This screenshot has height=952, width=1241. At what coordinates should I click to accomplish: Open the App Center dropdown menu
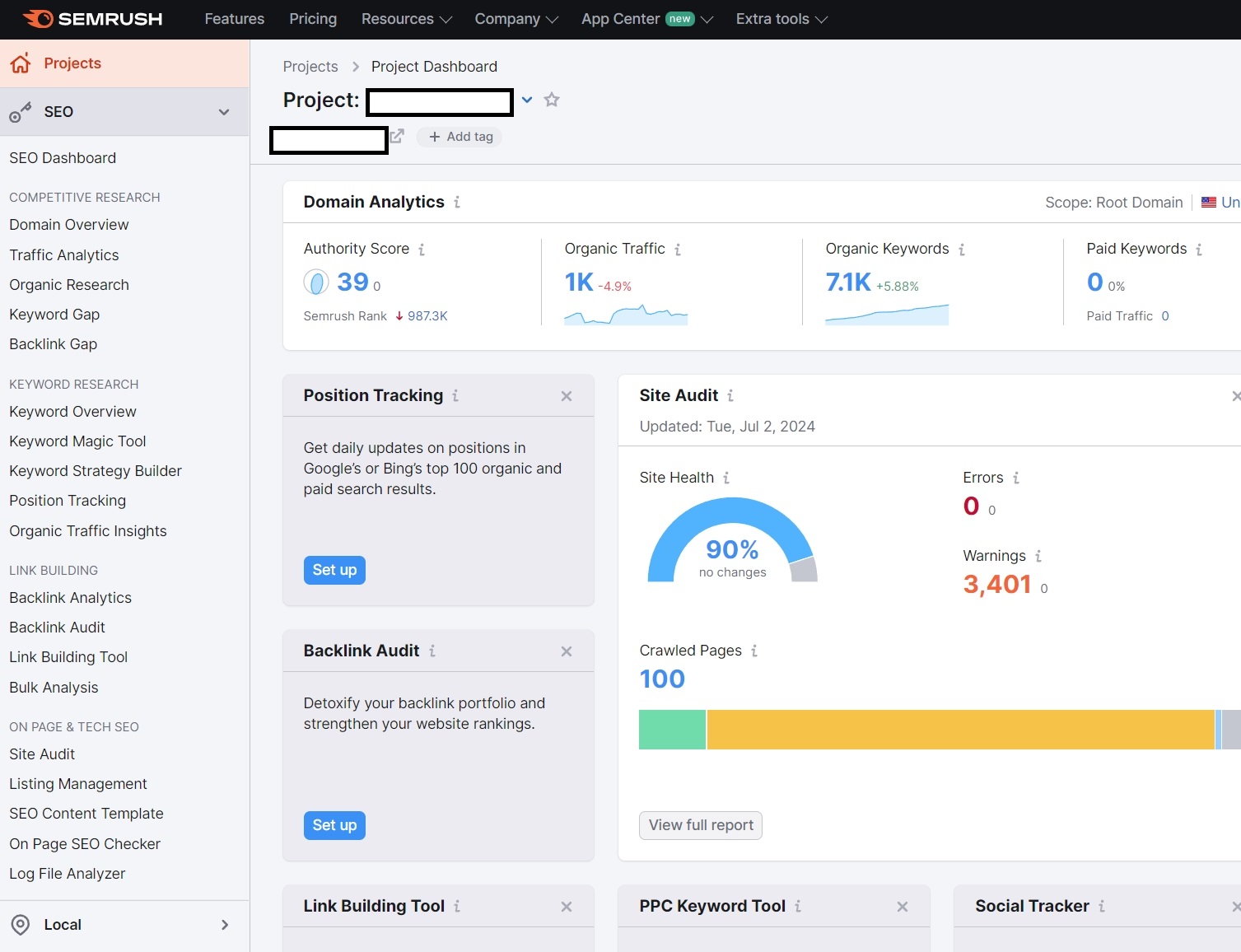[x=647, y=19]
